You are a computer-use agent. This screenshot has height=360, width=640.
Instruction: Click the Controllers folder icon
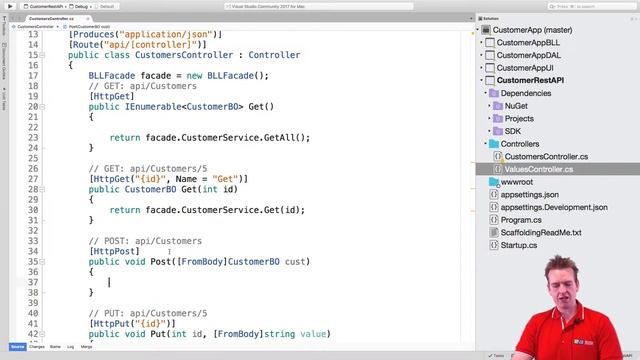(x=494, y=144)
